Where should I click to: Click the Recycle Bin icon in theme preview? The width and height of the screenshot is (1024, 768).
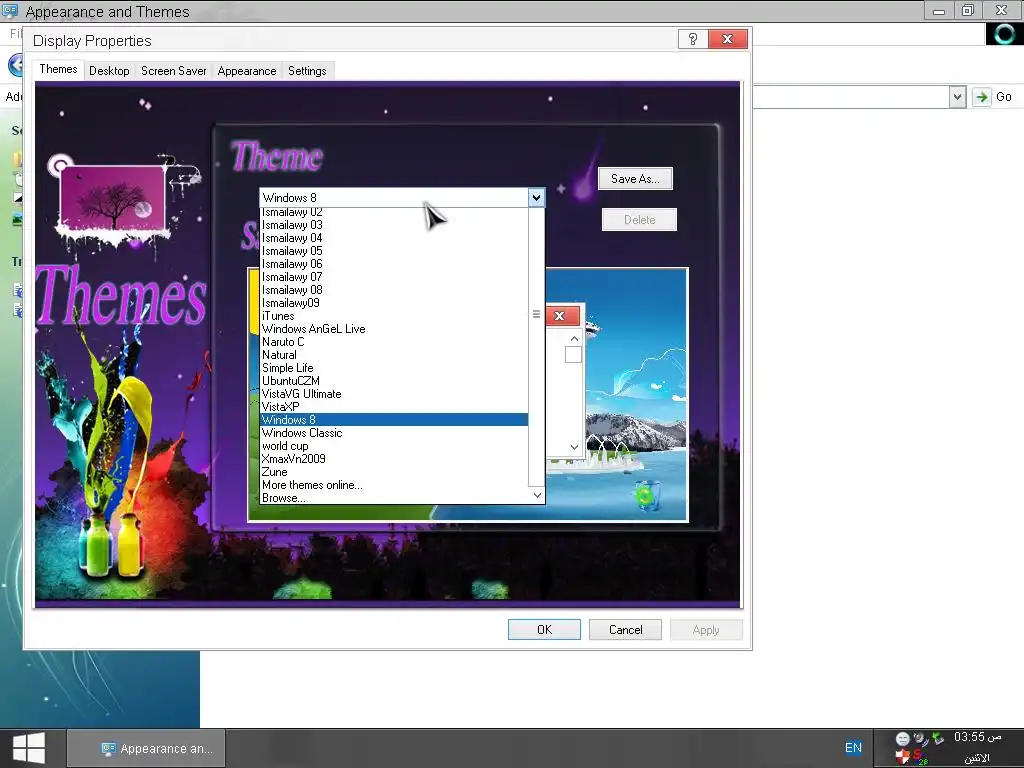(x=647, y=496)
